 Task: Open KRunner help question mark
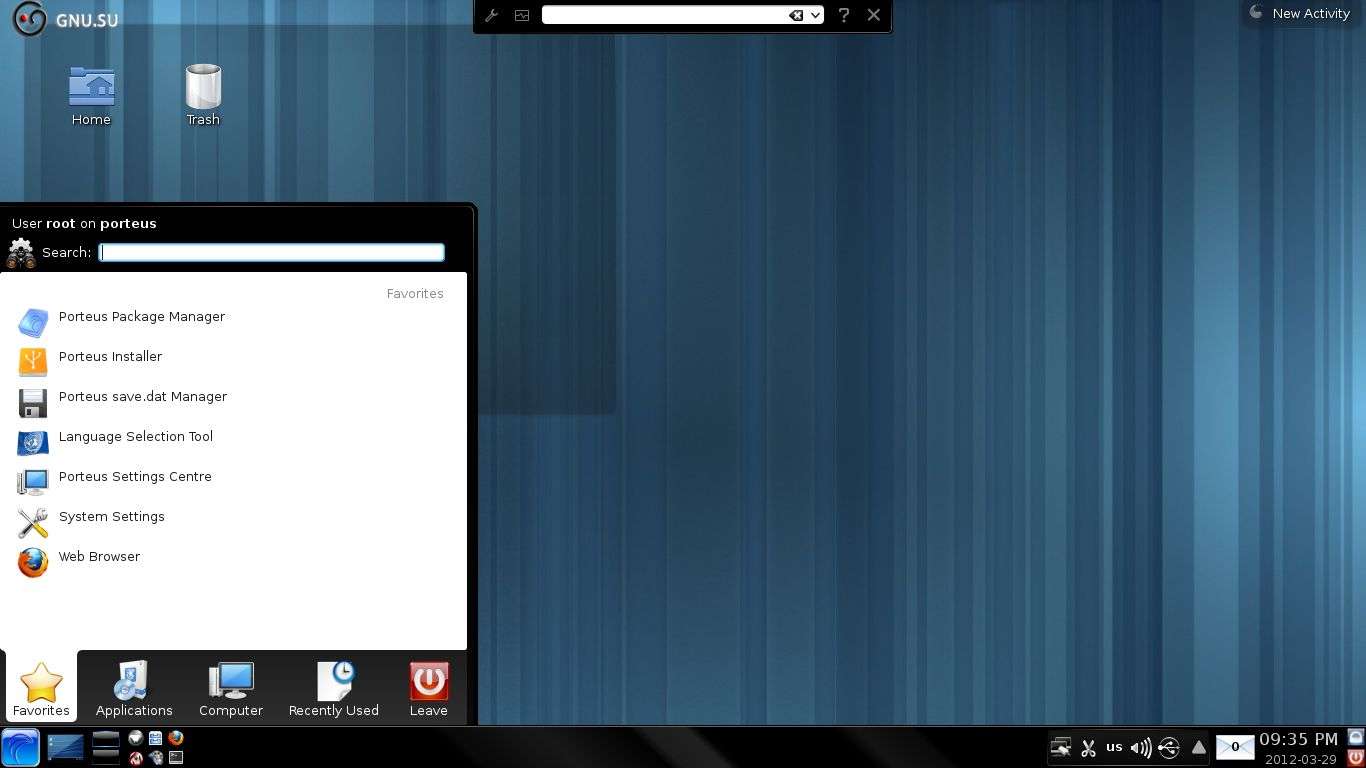[x=844, y=15]
